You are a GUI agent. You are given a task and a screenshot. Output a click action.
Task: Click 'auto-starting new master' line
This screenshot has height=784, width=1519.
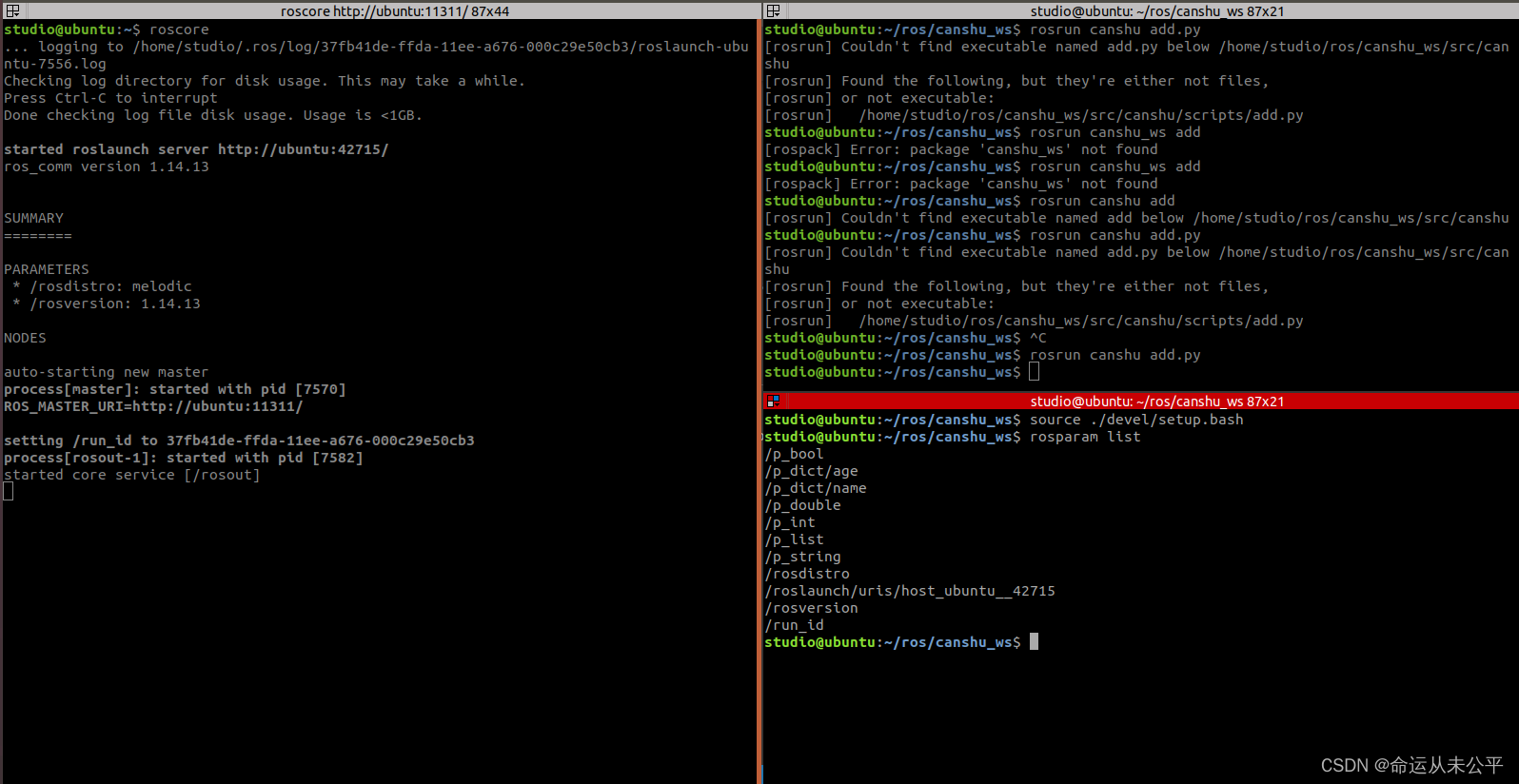point(106,372)
